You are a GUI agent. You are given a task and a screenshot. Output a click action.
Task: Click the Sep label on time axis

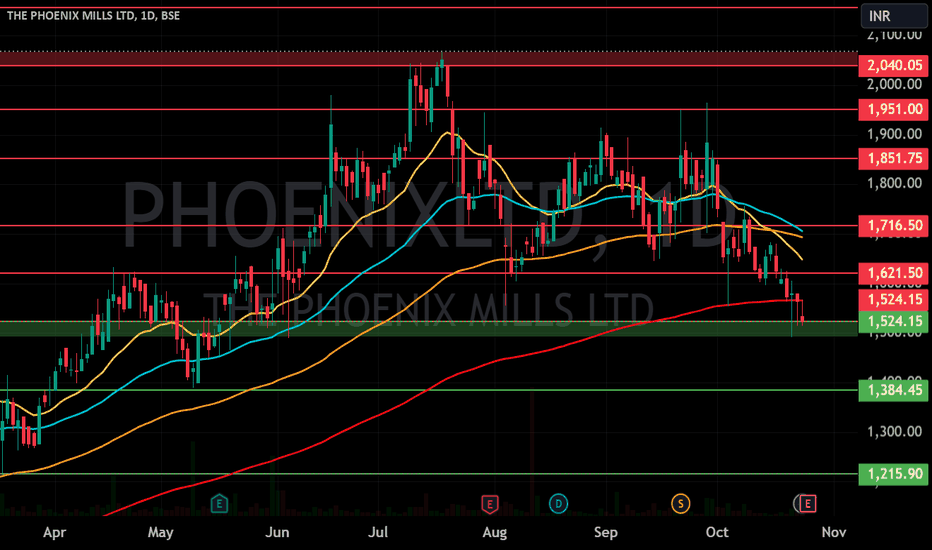click(x=605, y=532)
